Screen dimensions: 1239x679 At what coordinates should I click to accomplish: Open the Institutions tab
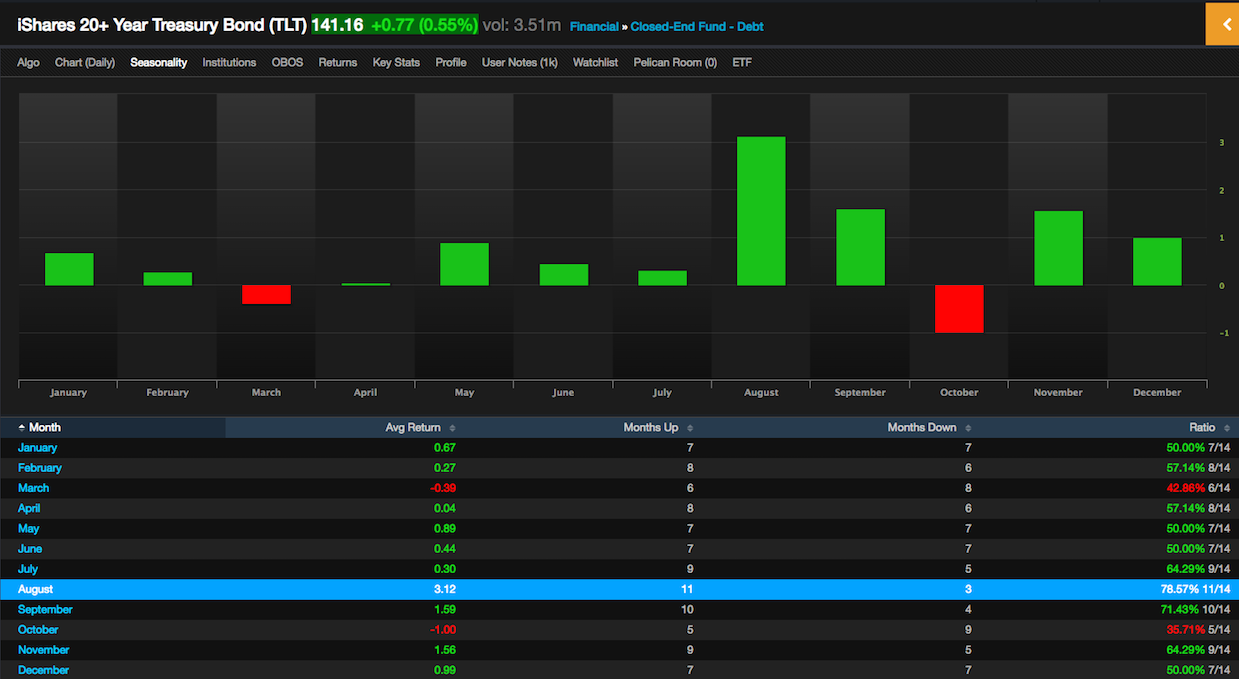coord(229,62)
